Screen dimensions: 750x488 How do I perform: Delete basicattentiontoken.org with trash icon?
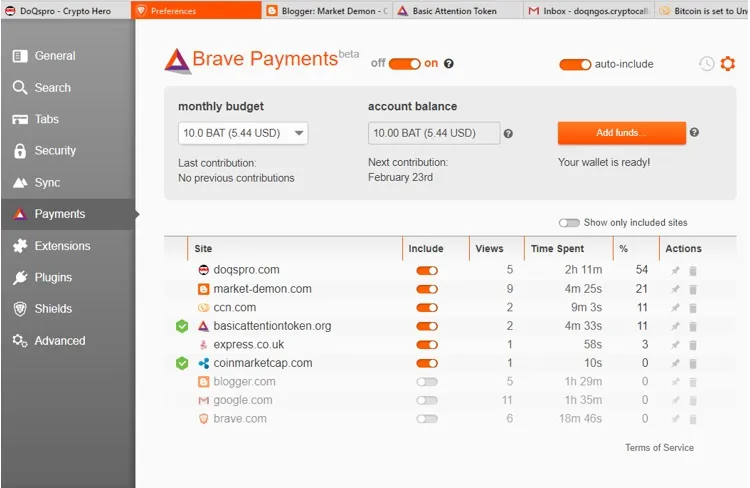click(693, 326)
